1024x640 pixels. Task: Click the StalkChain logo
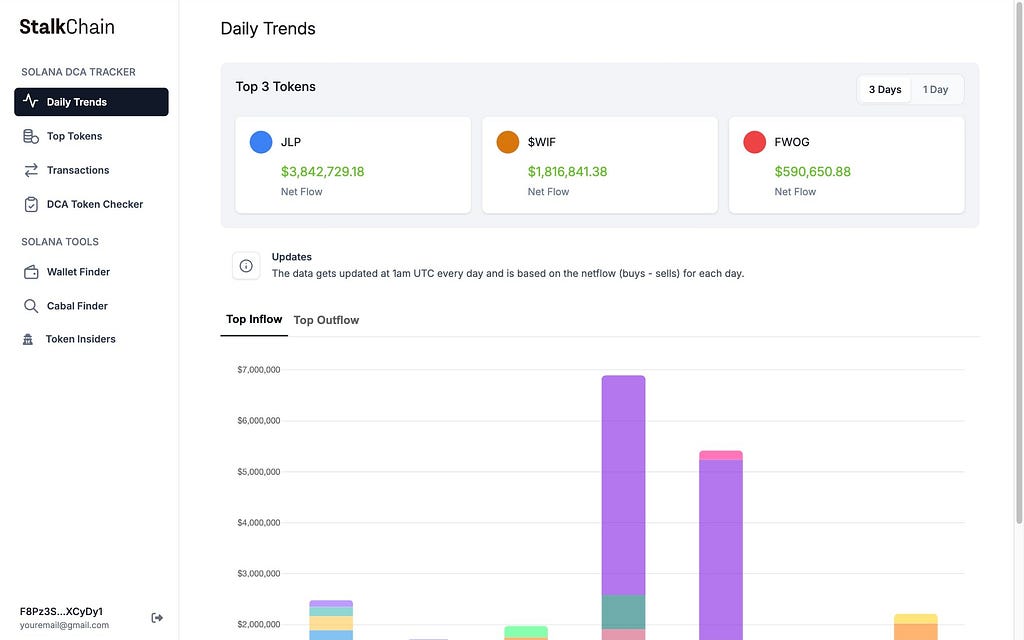67,27
